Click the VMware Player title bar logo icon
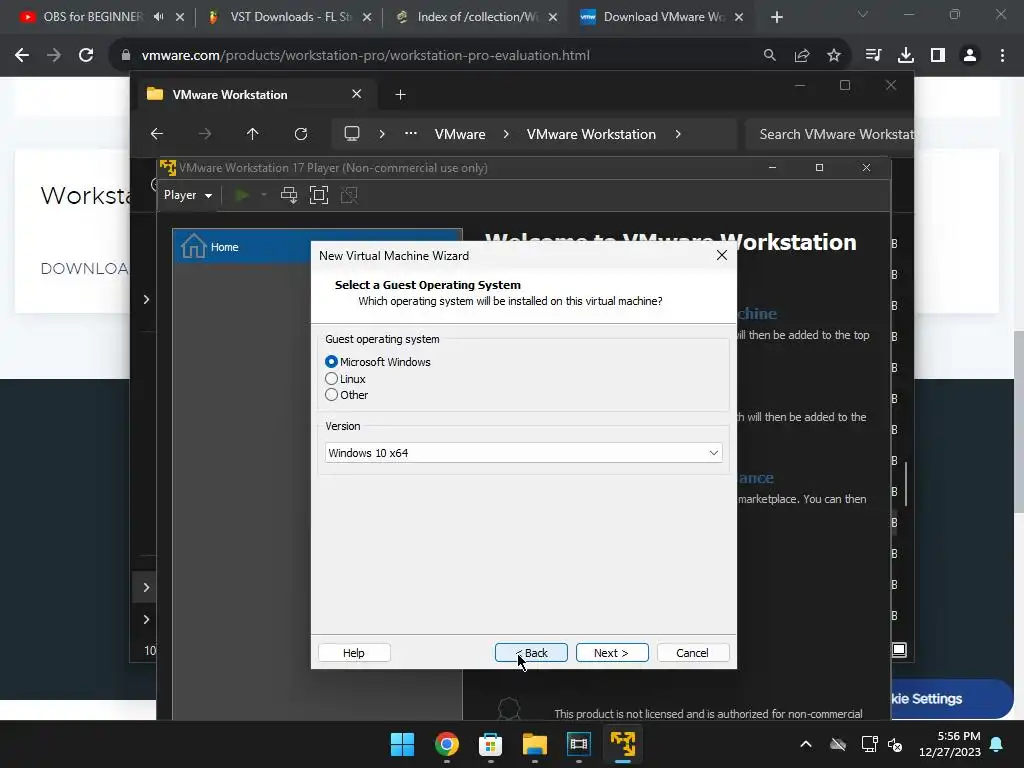1024x768 pixels. point(168,168)
